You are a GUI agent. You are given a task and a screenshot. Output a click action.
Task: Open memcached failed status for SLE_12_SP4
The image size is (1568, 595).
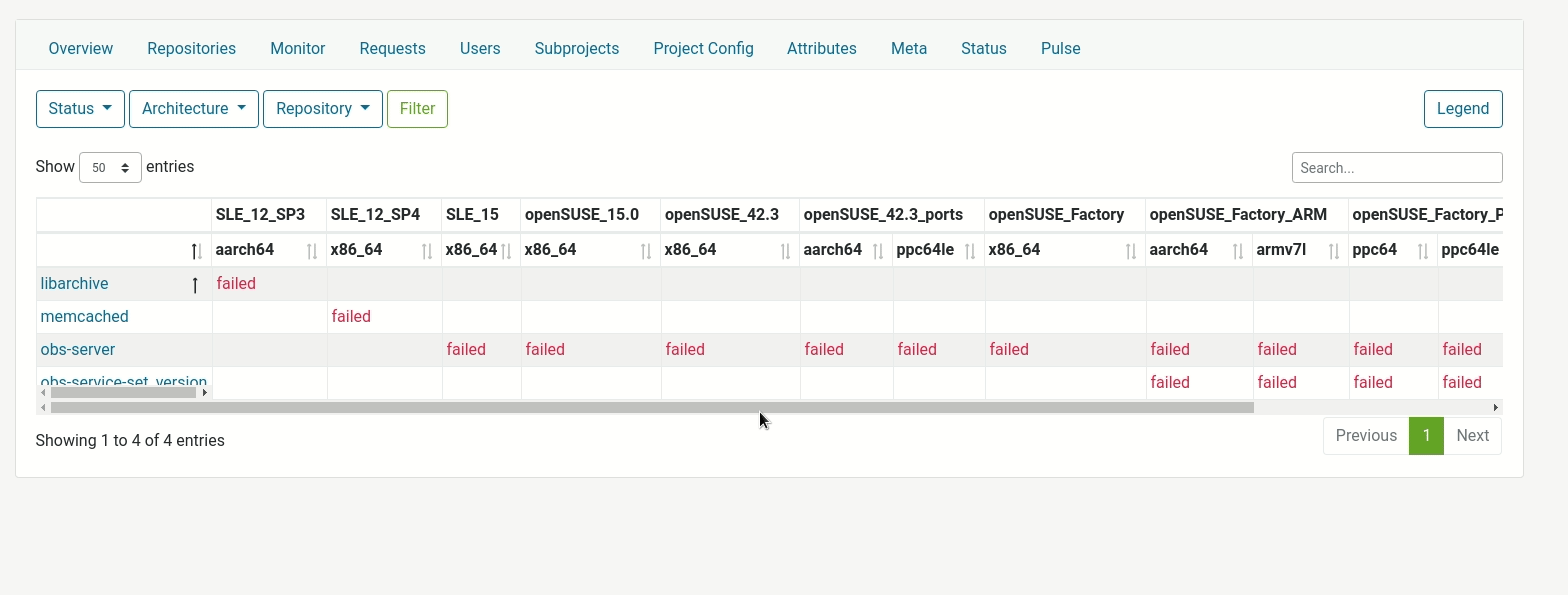pyautogui.click(x=351, y=316)
